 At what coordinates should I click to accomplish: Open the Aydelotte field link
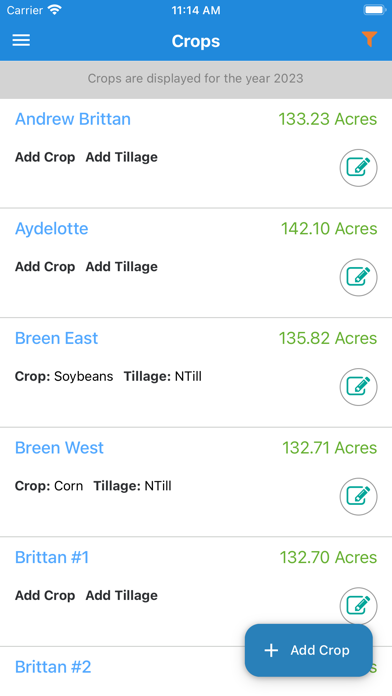pyautogui.click(x=51, y=229)
